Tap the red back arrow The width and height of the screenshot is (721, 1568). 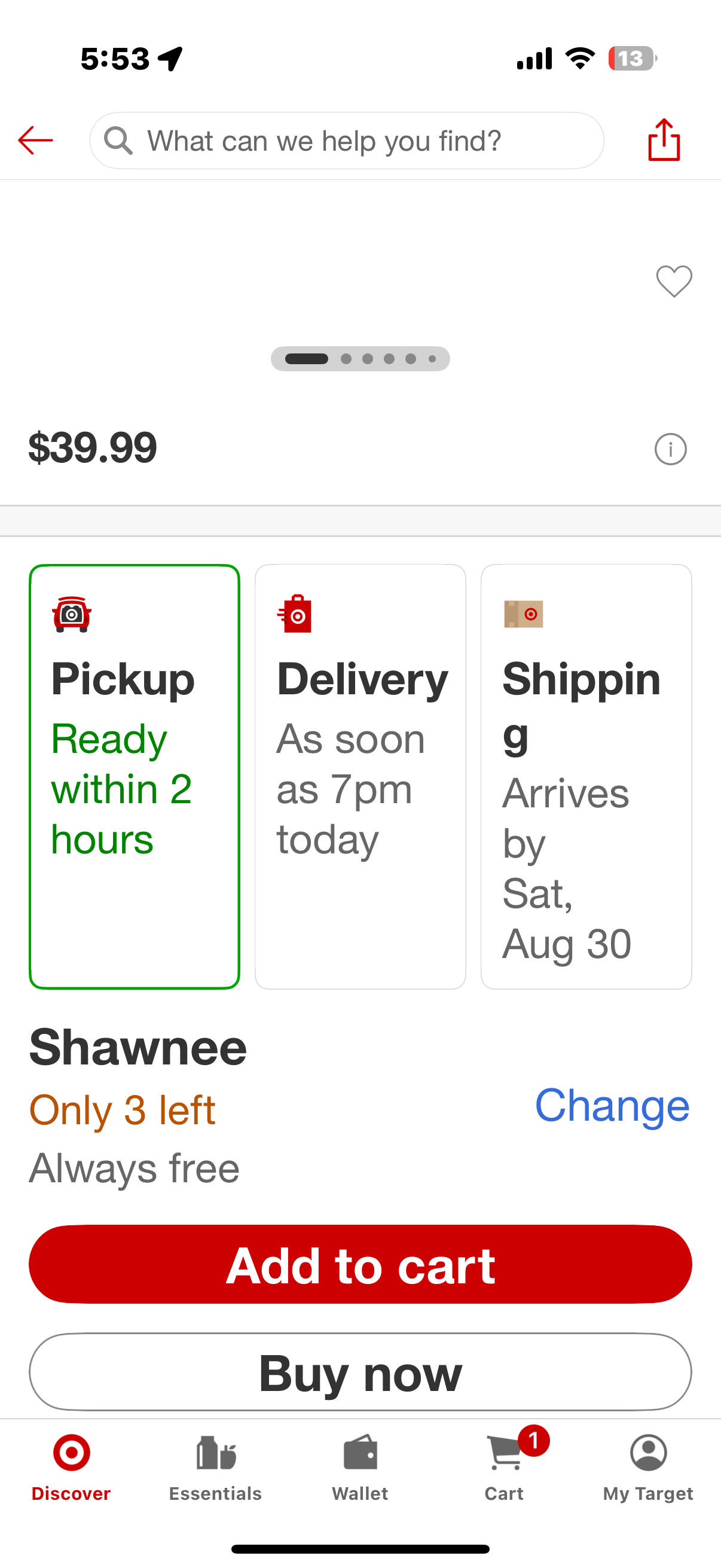tap(35, 141)
